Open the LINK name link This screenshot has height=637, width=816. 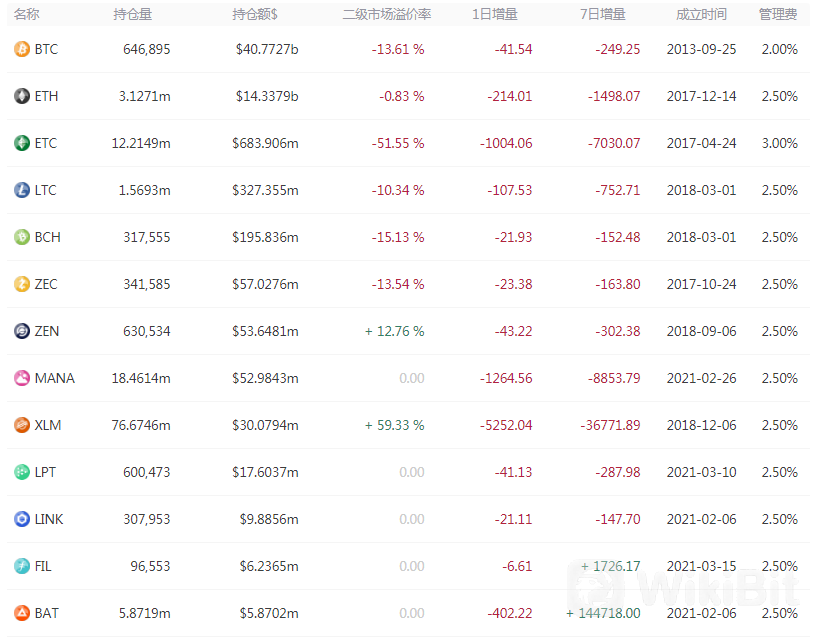pyautogui.click(x=49, y=519)
